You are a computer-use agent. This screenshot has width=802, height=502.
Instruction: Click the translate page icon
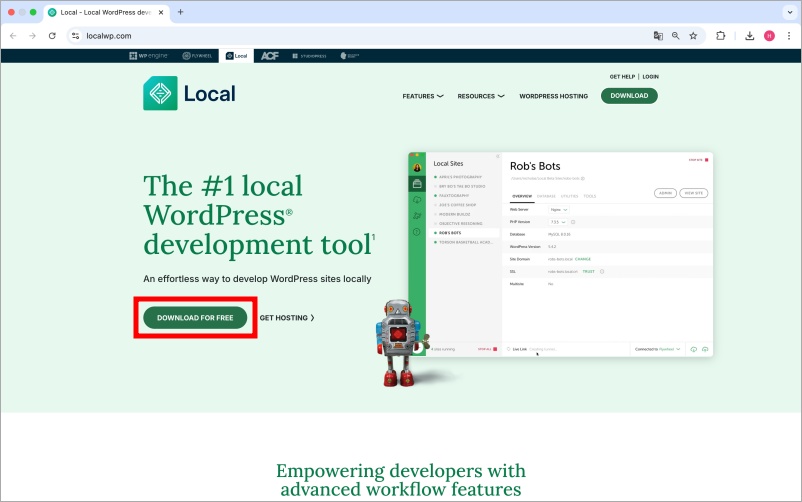tap(658, 36)
